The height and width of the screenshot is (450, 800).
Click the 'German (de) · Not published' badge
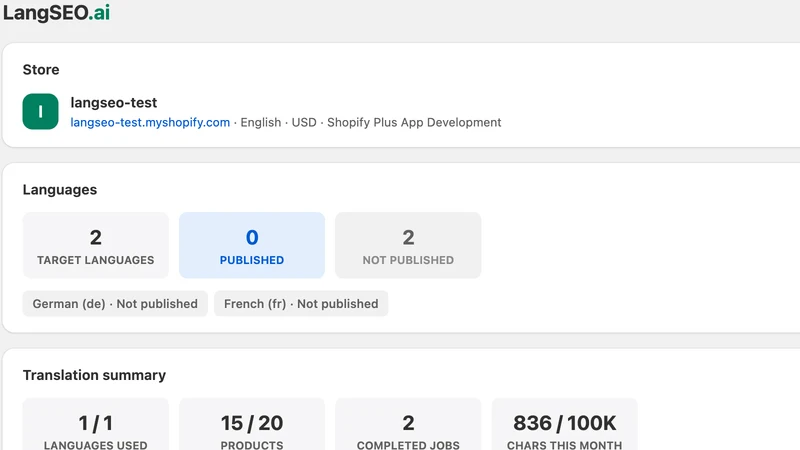(115, 304)
